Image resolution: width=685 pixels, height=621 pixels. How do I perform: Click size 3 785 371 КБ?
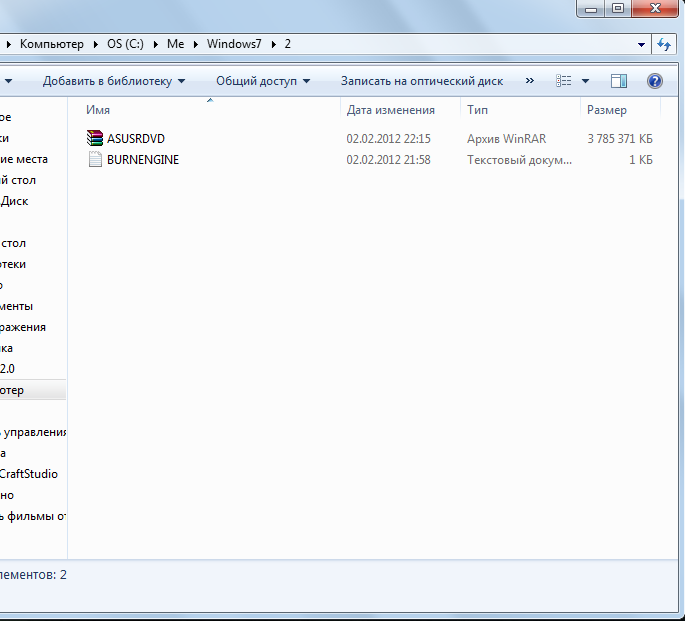click(x=620, y=139)
